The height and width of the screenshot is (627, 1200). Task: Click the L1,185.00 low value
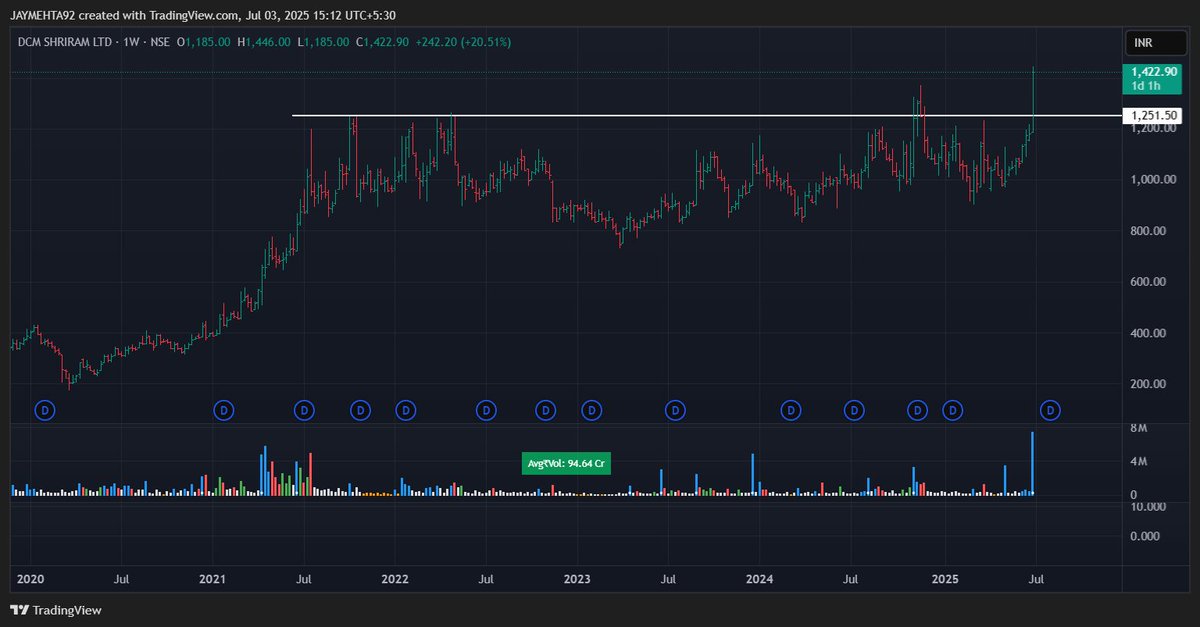[324, 42]
